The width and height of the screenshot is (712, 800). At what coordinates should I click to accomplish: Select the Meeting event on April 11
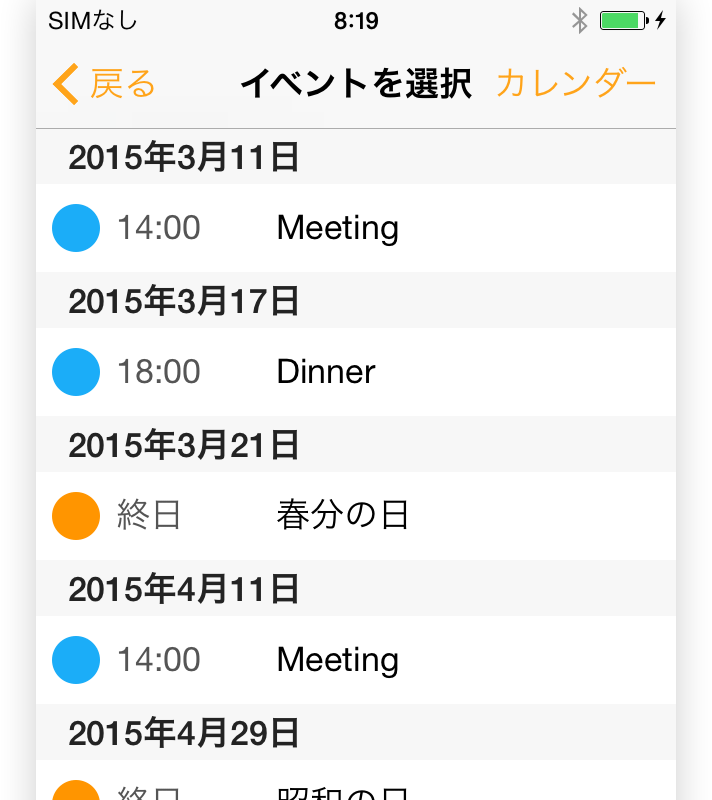(x=356, y=660)
